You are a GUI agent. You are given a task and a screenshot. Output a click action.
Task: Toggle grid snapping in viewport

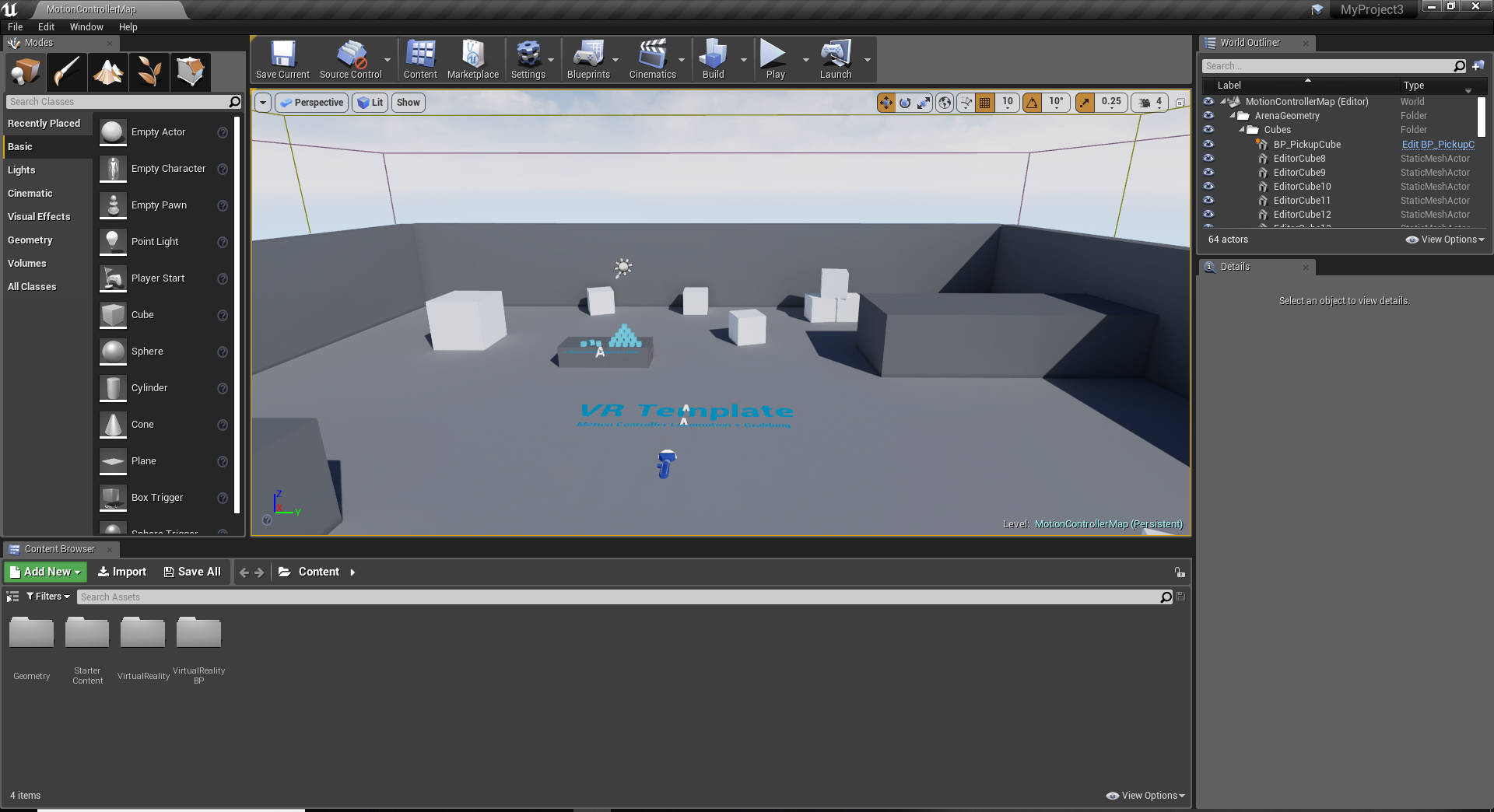tap(985, 103)
